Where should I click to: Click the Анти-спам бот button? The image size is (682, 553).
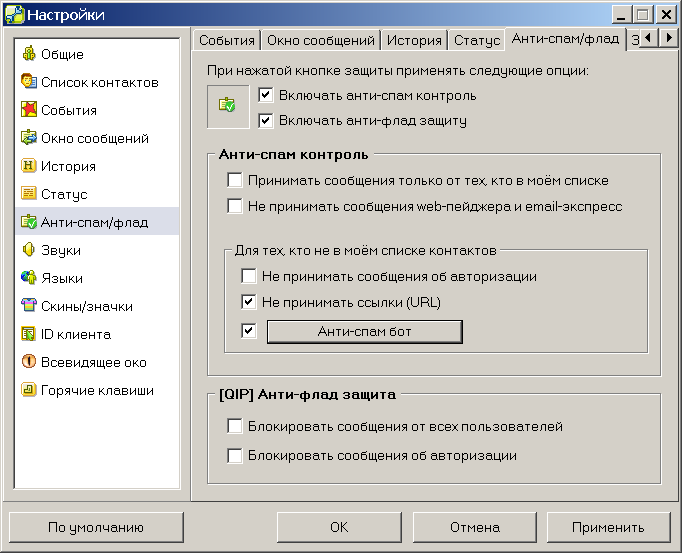[x=364, y=331]
